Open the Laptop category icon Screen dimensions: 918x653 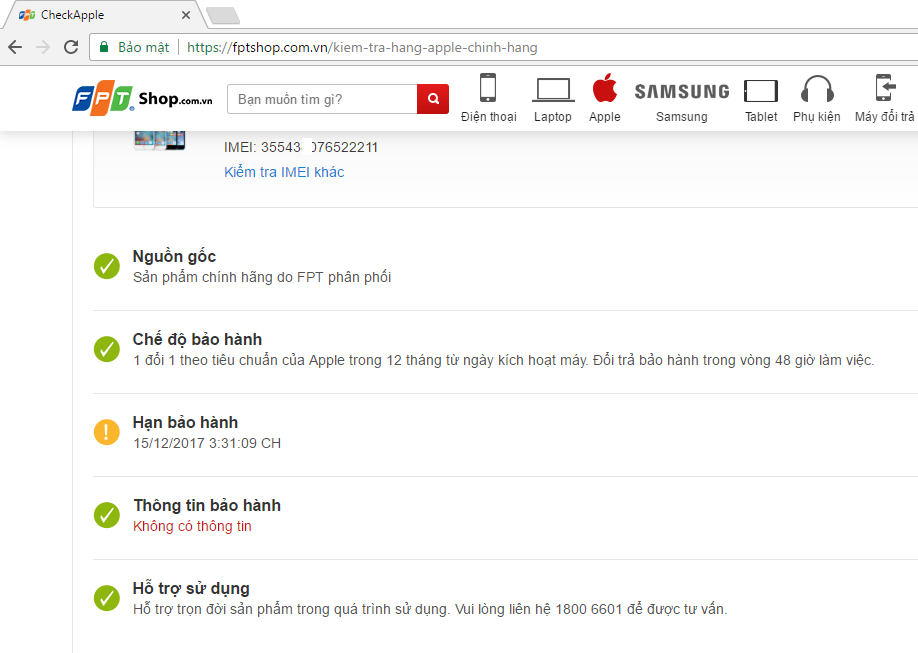pos(553,90)
